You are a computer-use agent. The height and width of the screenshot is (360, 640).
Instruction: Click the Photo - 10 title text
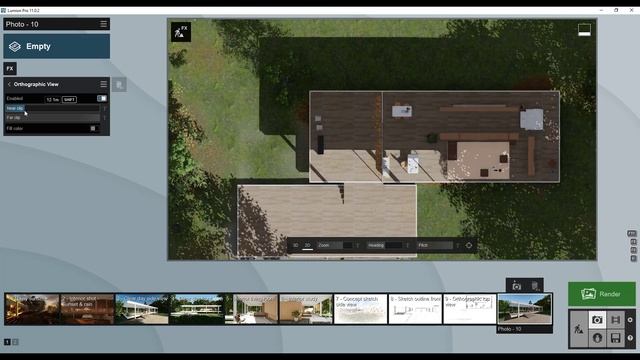[x=22, y=24]
